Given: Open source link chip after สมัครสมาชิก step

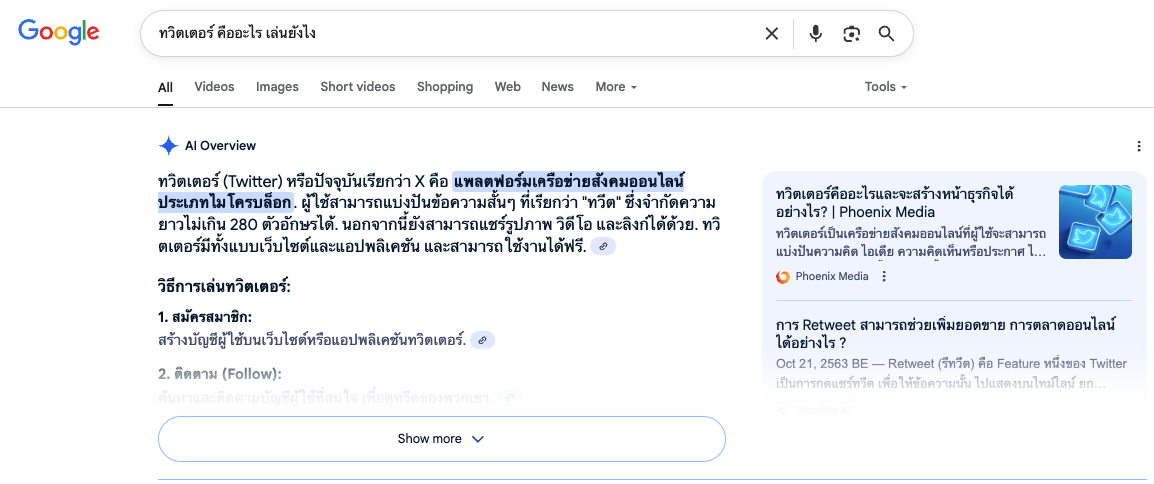Looking at the screenshot, I should pos(483,340).
